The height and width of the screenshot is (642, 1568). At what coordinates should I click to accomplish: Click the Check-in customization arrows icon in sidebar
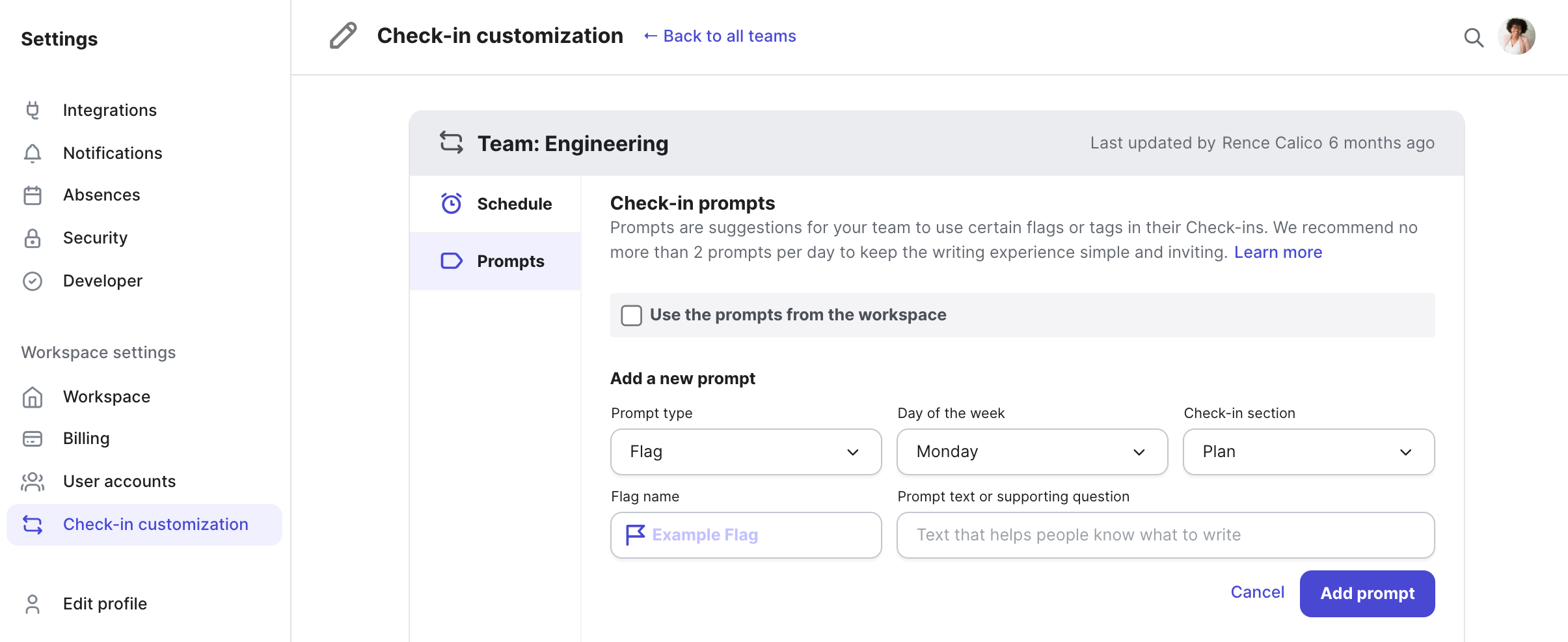click(33, 525)
